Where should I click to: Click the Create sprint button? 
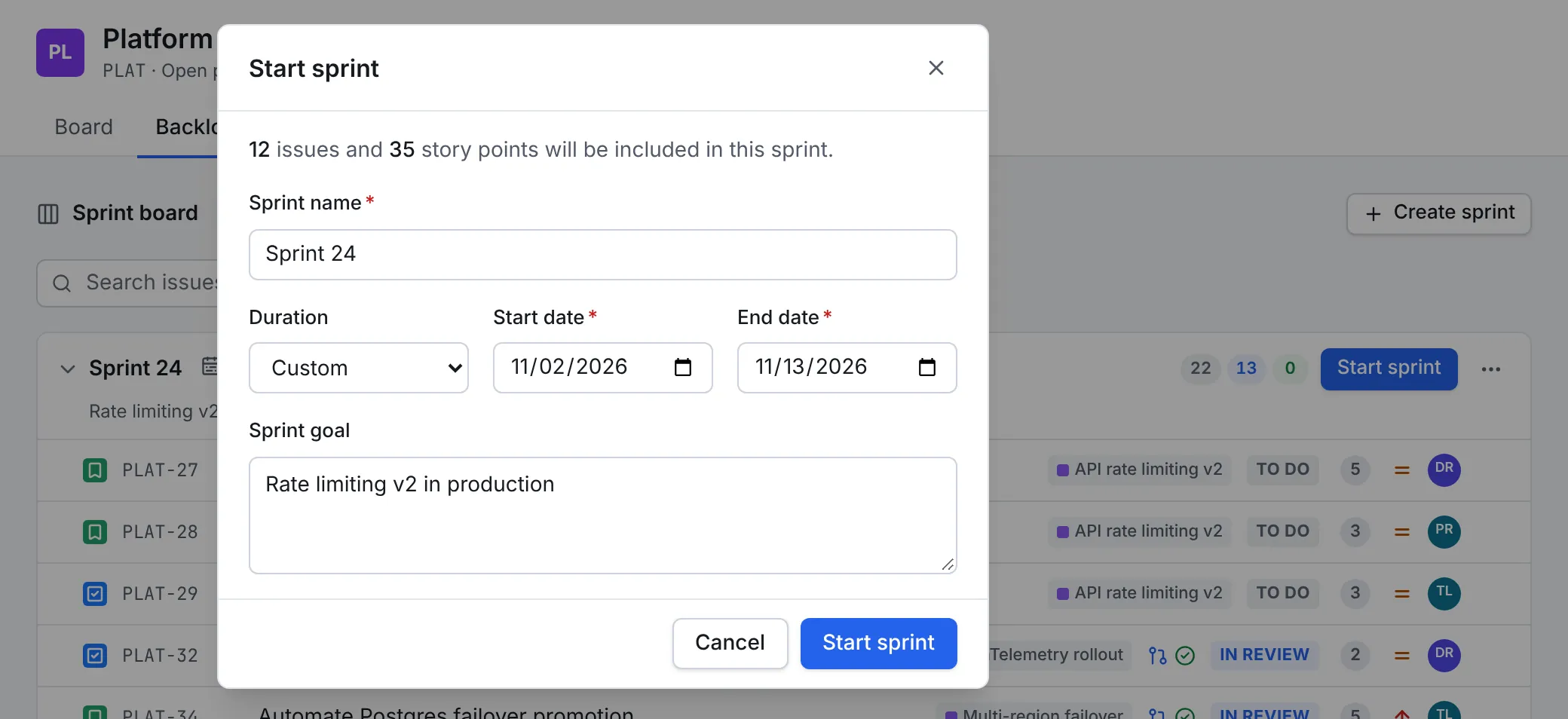1439,213
